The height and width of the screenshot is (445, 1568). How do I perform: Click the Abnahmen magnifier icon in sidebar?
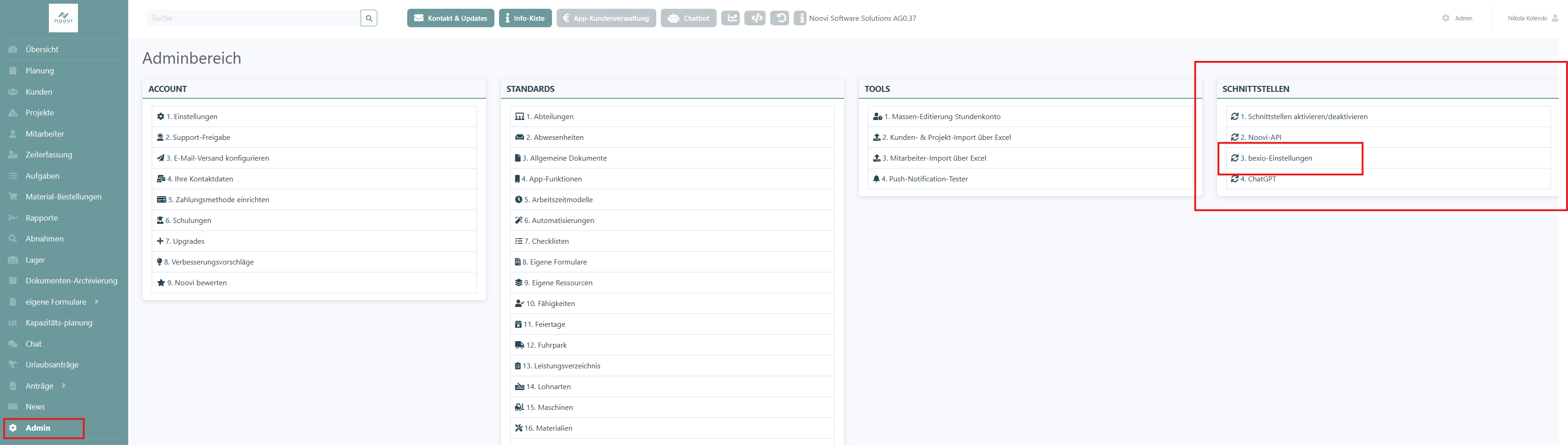[13, 239]
